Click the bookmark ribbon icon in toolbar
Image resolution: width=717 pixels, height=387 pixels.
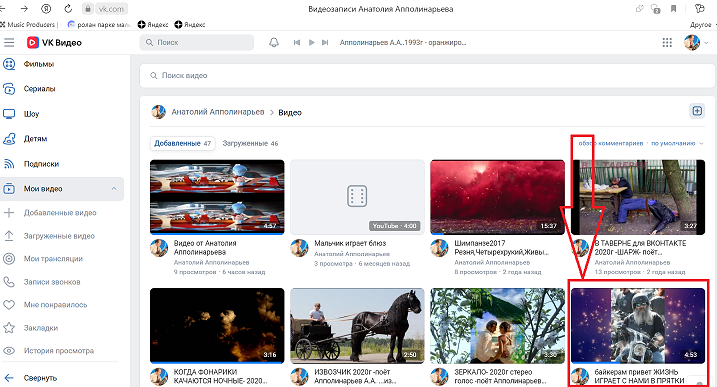[674, 9]
